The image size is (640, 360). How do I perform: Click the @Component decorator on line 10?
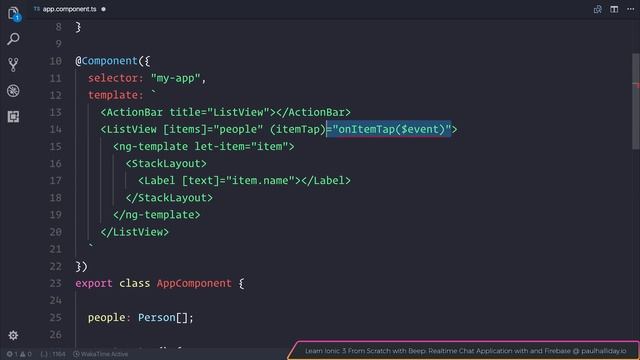[107, 61]
